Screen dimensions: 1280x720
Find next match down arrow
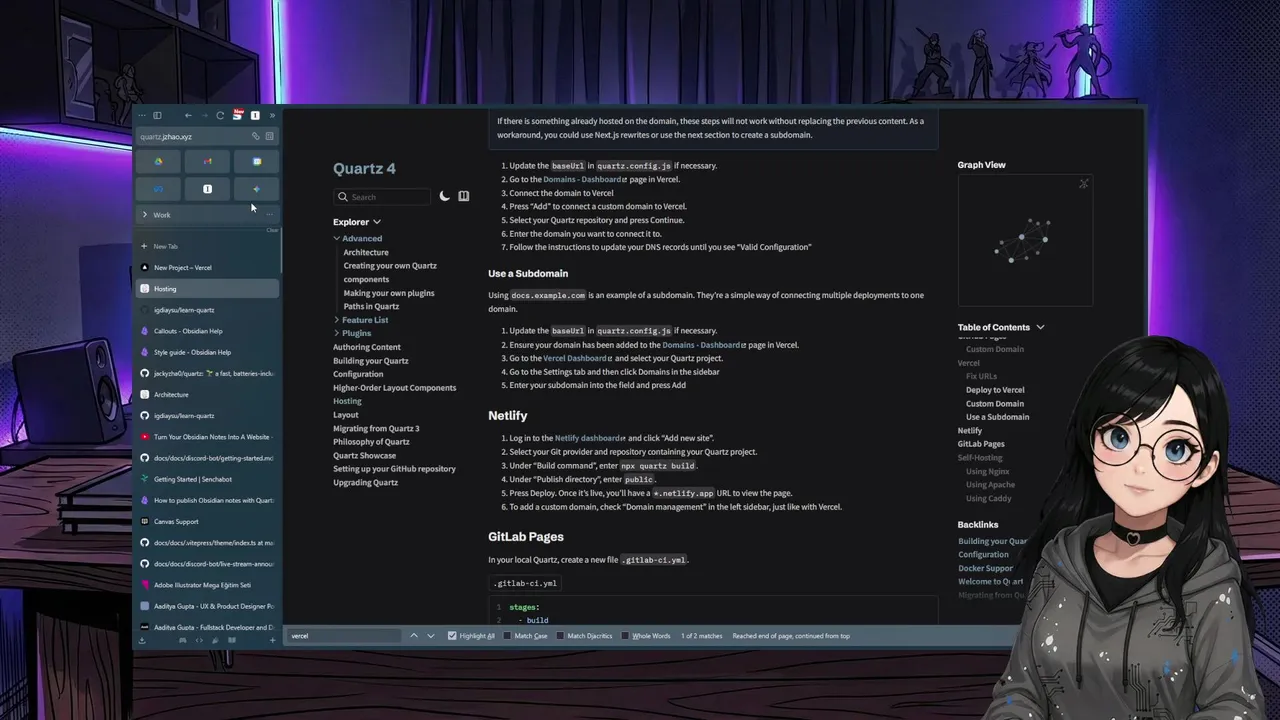(x=431, y=635)
